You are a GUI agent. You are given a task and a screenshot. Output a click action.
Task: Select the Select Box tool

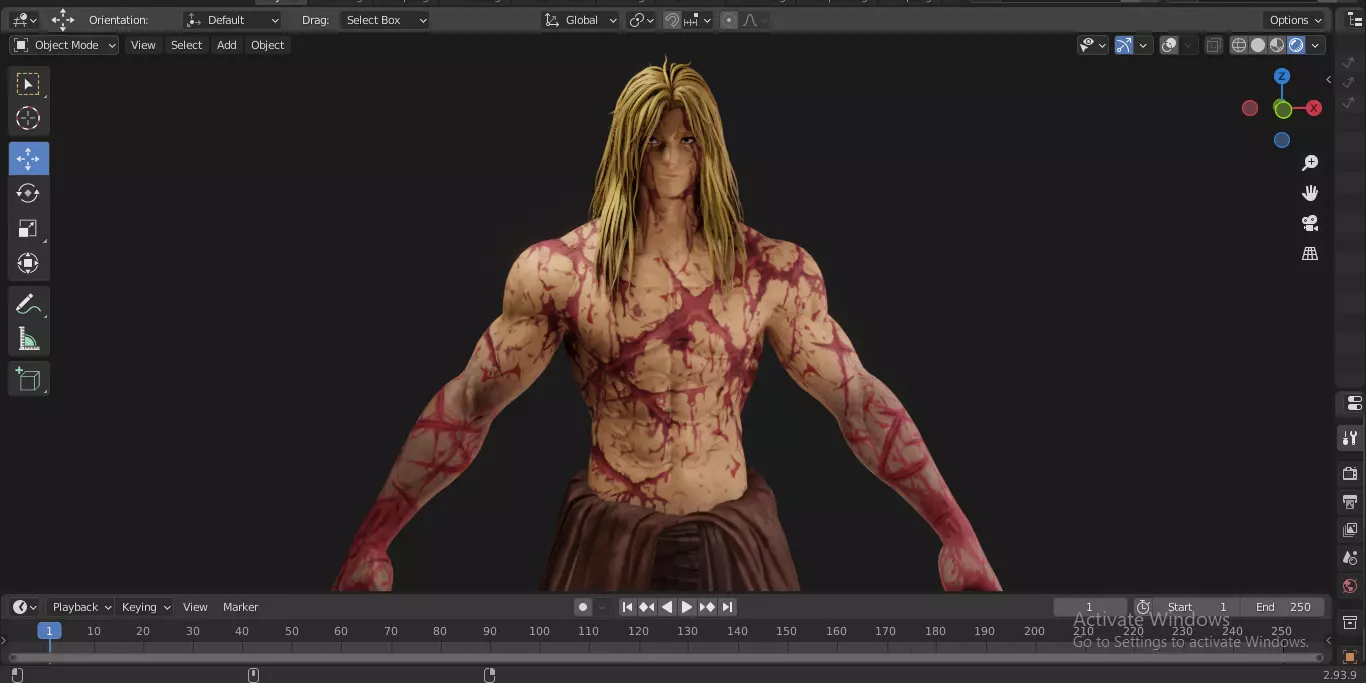pyautogui.click(x=28, y=84)
